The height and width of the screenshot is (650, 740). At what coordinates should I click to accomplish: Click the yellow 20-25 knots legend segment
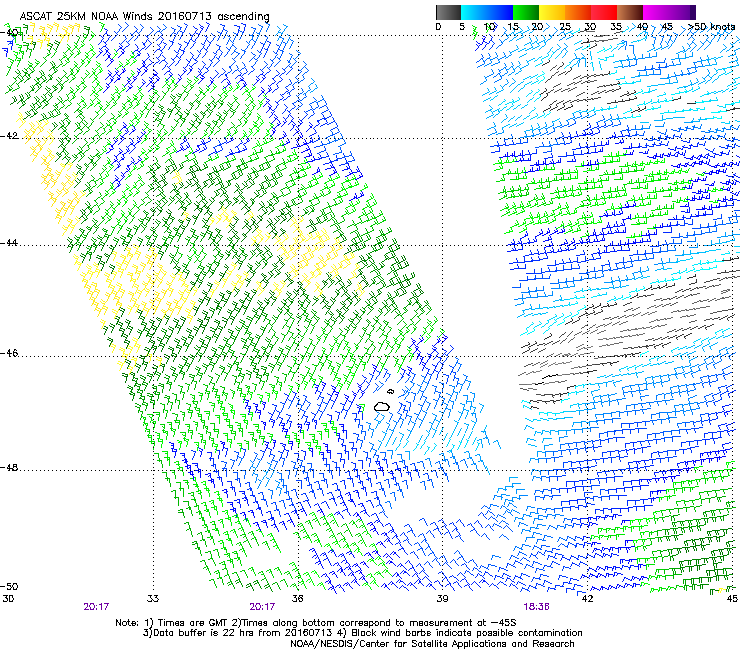(x=552, y=12)
